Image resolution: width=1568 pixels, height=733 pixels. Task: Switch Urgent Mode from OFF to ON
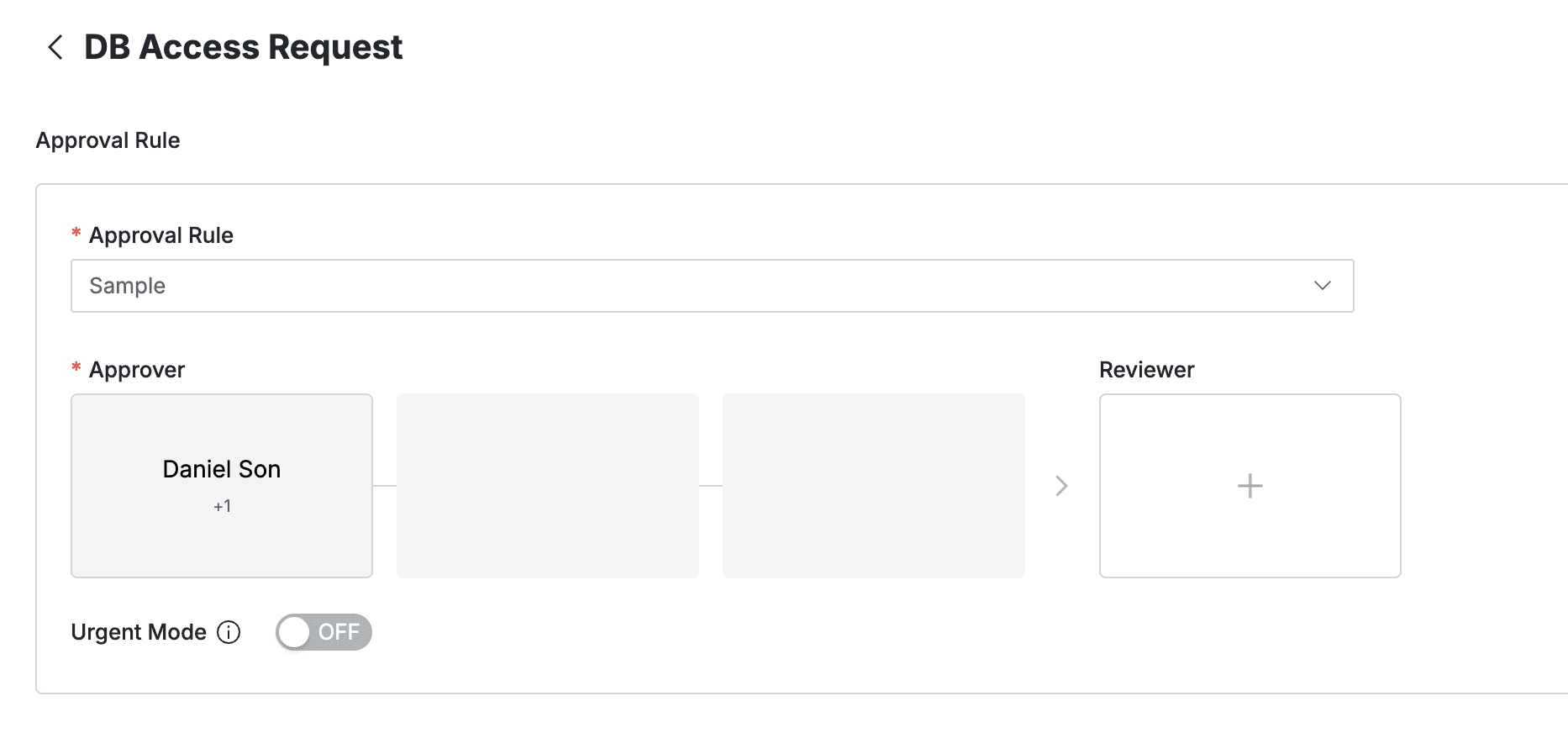(x=324, y=632)
